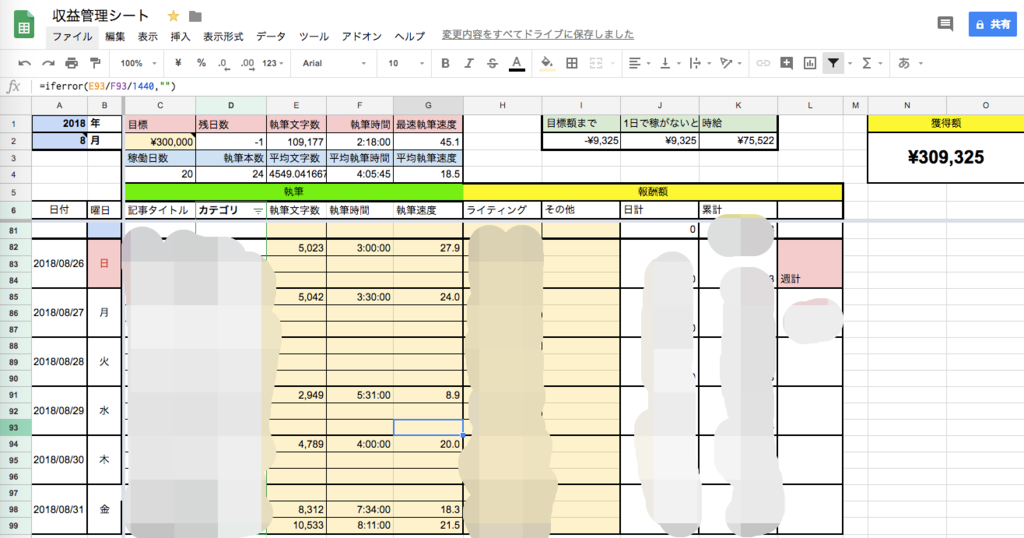Open the zoom 100% dropdown
Image resolution: width=1024 pixels, height=538 pixels.
138,63
